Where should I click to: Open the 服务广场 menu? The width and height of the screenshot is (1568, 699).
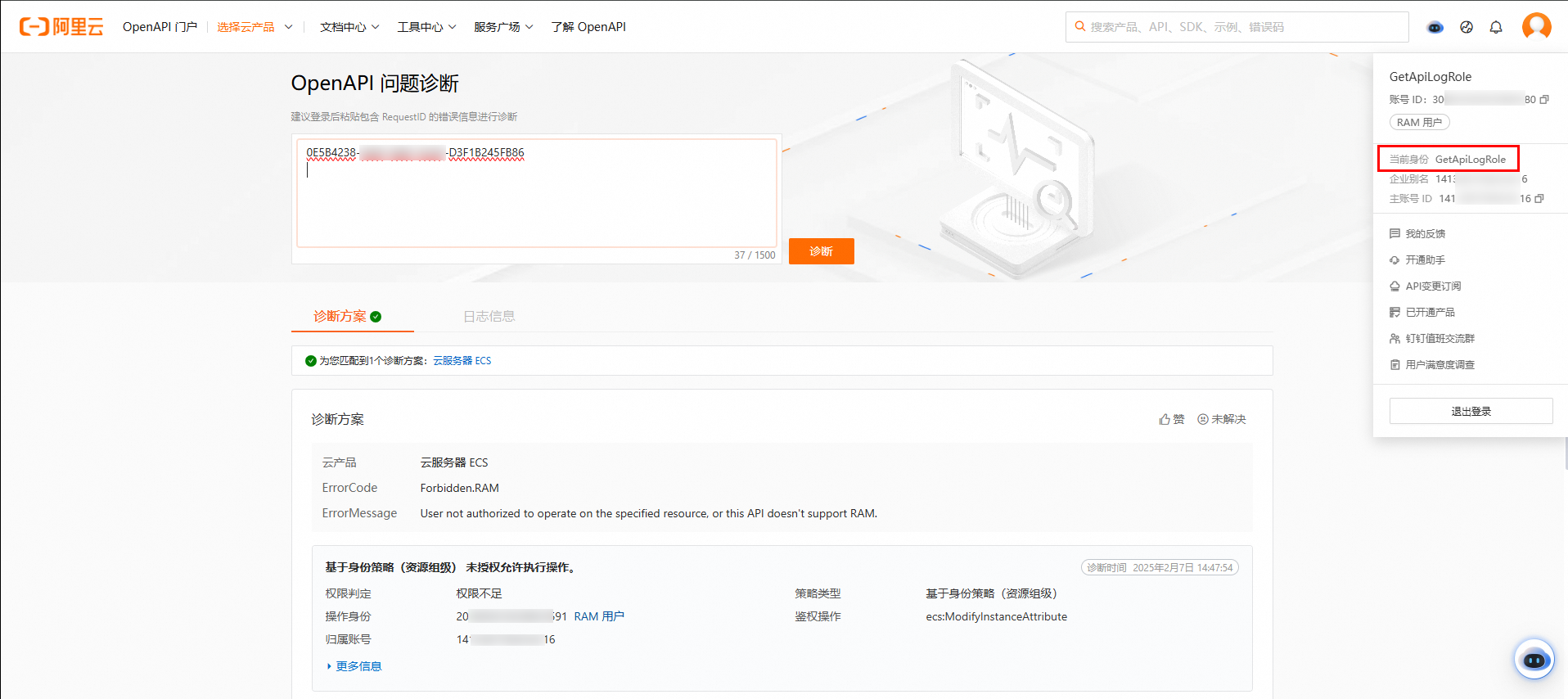[503, 27]
